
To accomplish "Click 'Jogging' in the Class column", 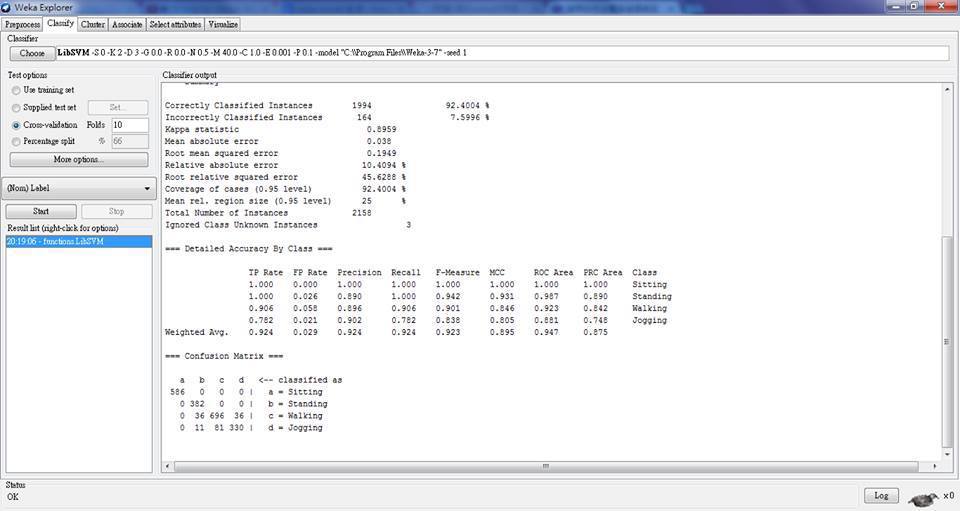I will tap(650, 321).
